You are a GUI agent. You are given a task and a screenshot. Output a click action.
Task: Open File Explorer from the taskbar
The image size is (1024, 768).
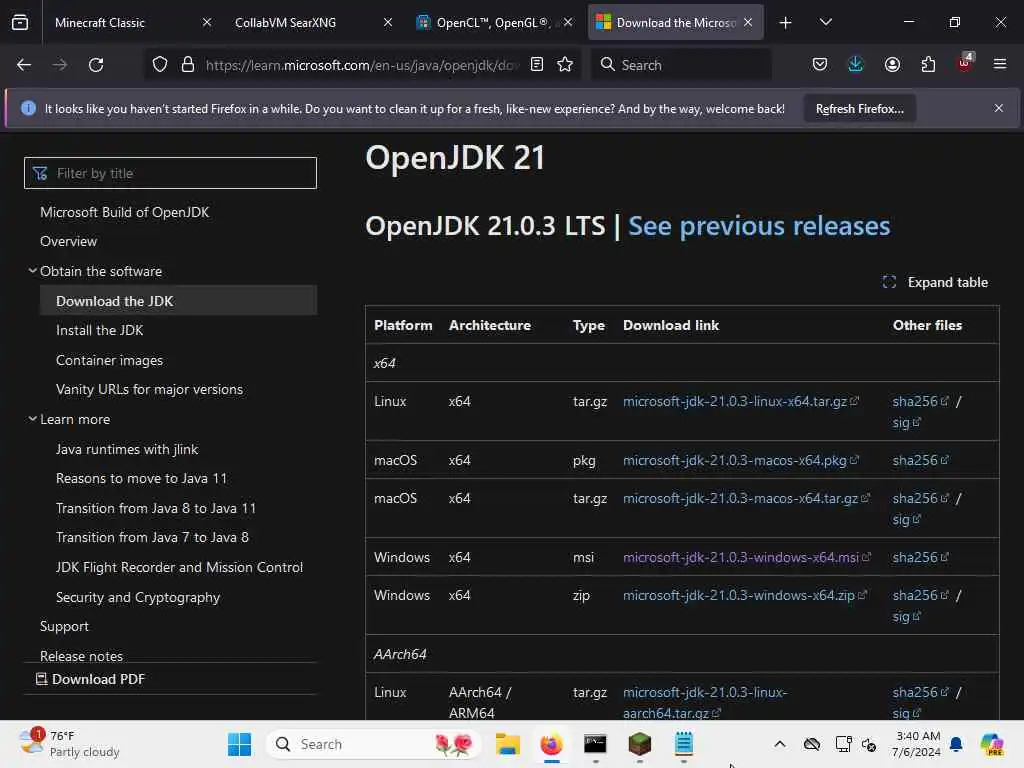pos(507,744)
